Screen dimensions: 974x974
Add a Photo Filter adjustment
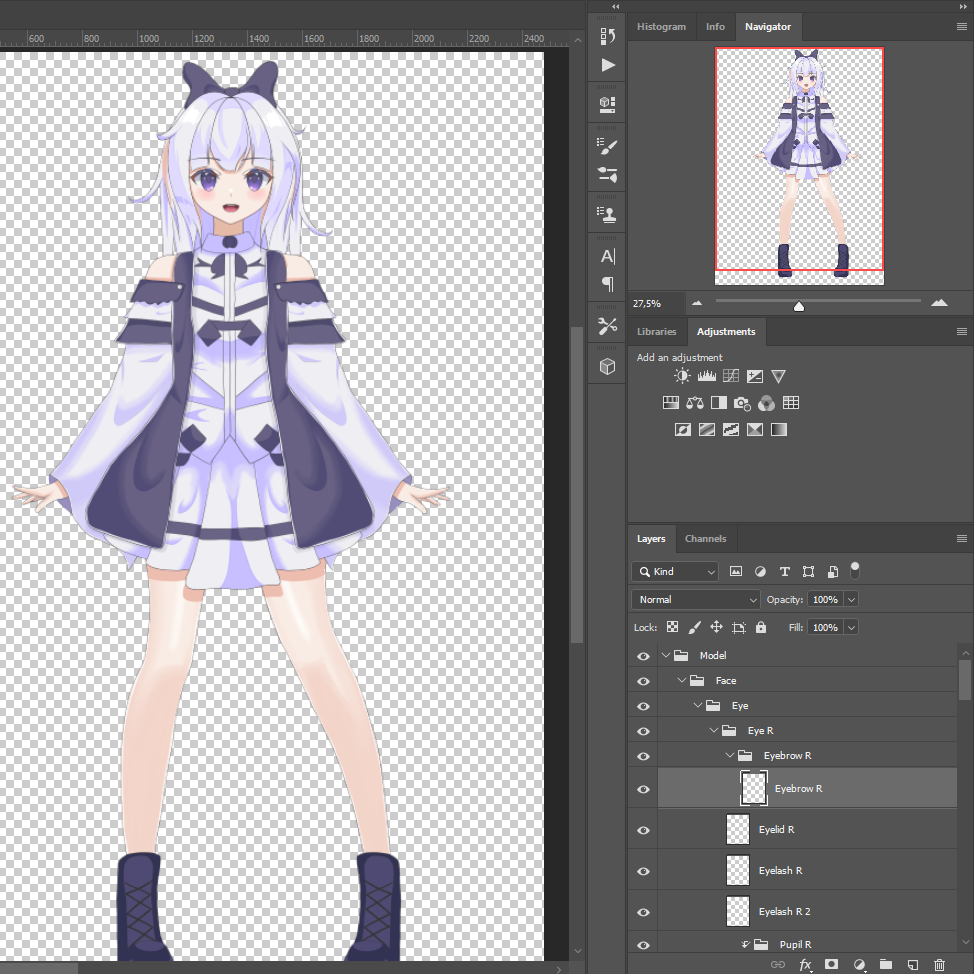click(742, 403)
